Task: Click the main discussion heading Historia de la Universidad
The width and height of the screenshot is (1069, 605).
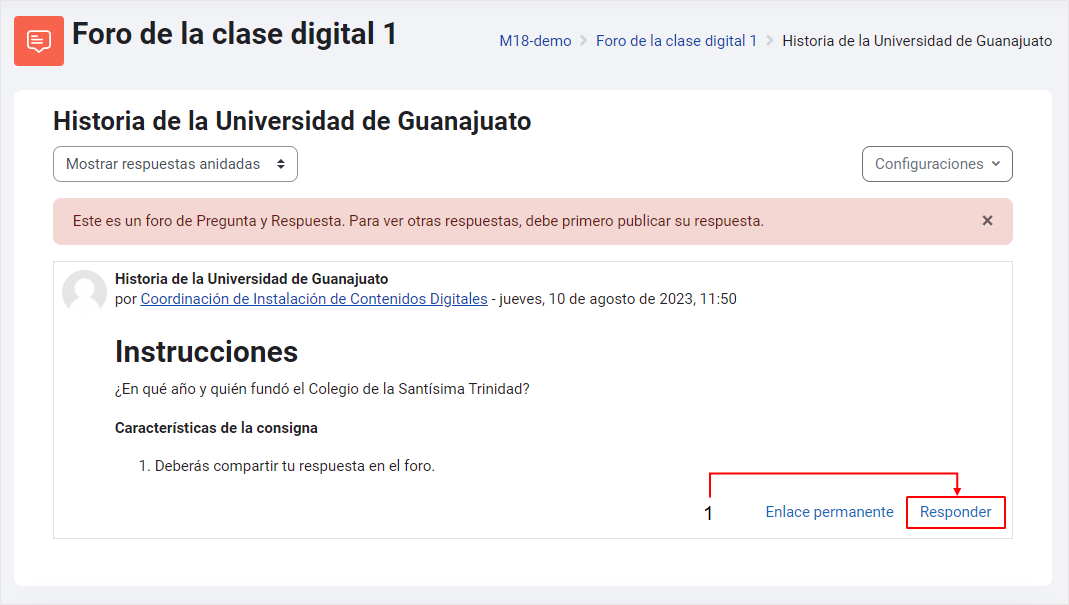Action: pos(292,121)
